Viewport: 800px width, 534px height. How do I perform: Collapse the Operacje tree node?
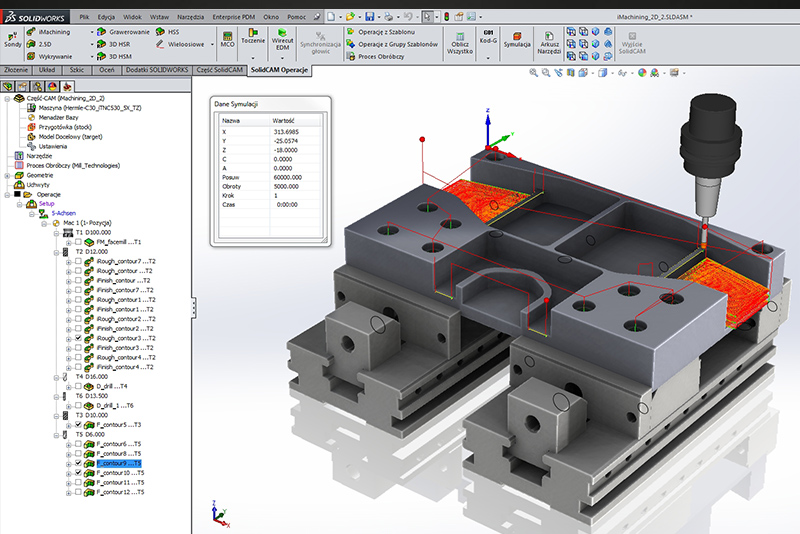point(8,194)
